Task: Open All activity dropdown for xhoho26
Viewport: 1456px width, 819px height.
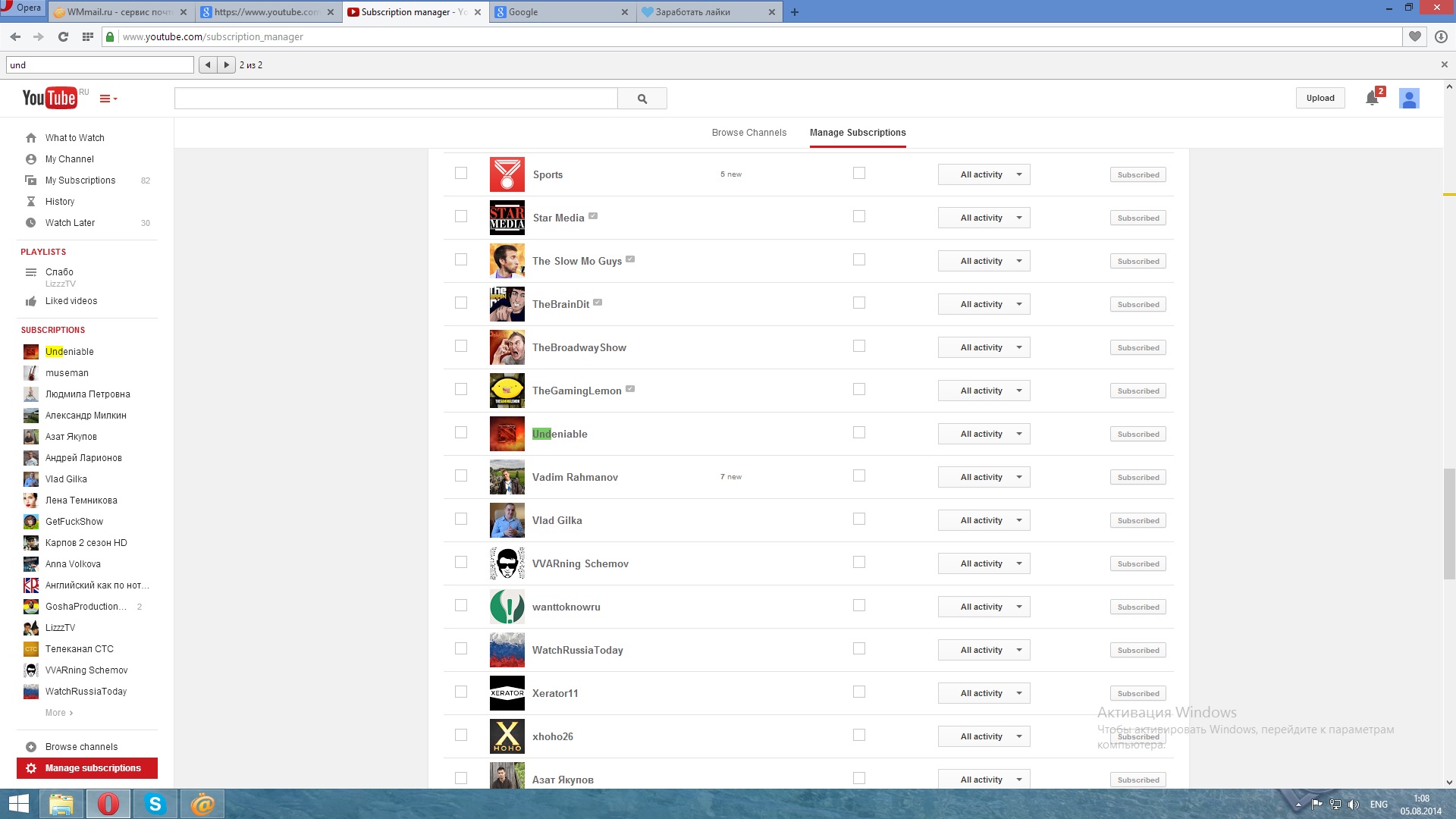Action: click(x=984, y=736)
